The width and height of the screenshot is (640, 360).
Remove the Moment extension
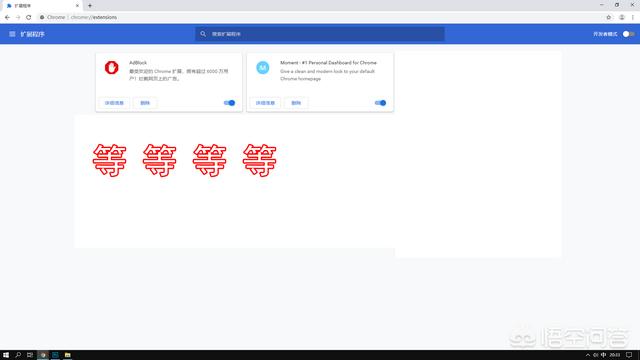[x=296, y=103]
